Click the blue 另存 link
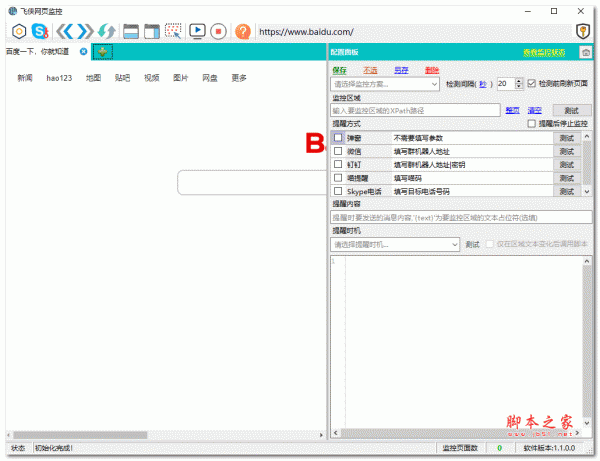Image resolution: width=600 pixels, height=461 pixels. point(401,70)
